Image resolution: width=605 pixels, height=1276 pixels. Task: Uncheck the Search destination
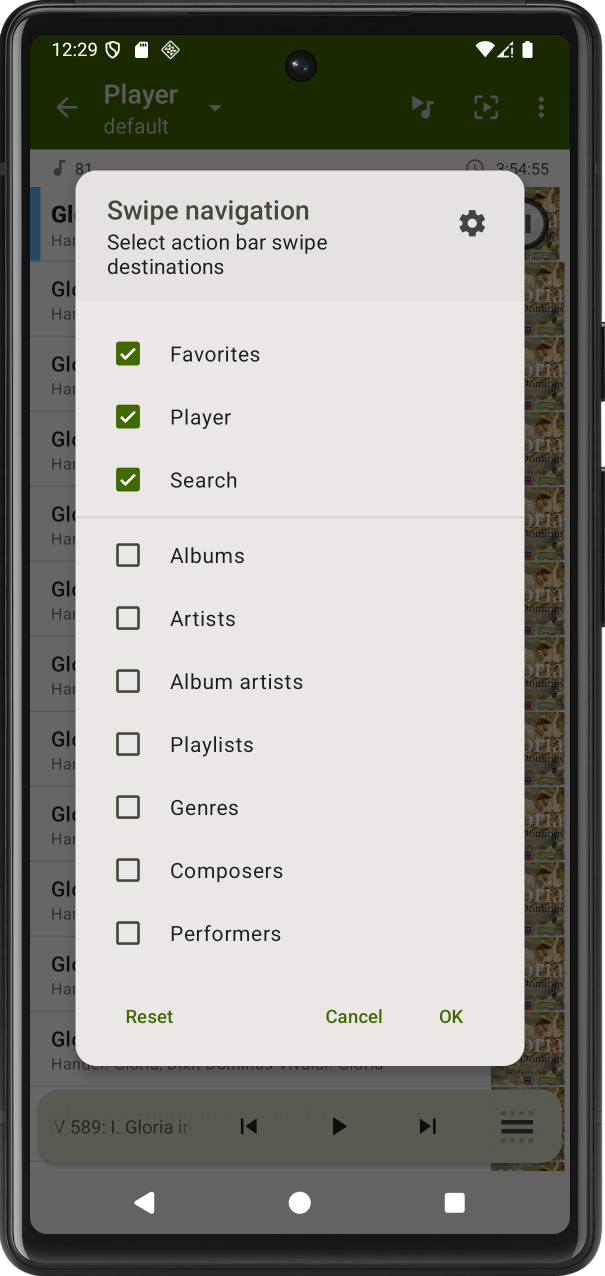tap(128, 480)
